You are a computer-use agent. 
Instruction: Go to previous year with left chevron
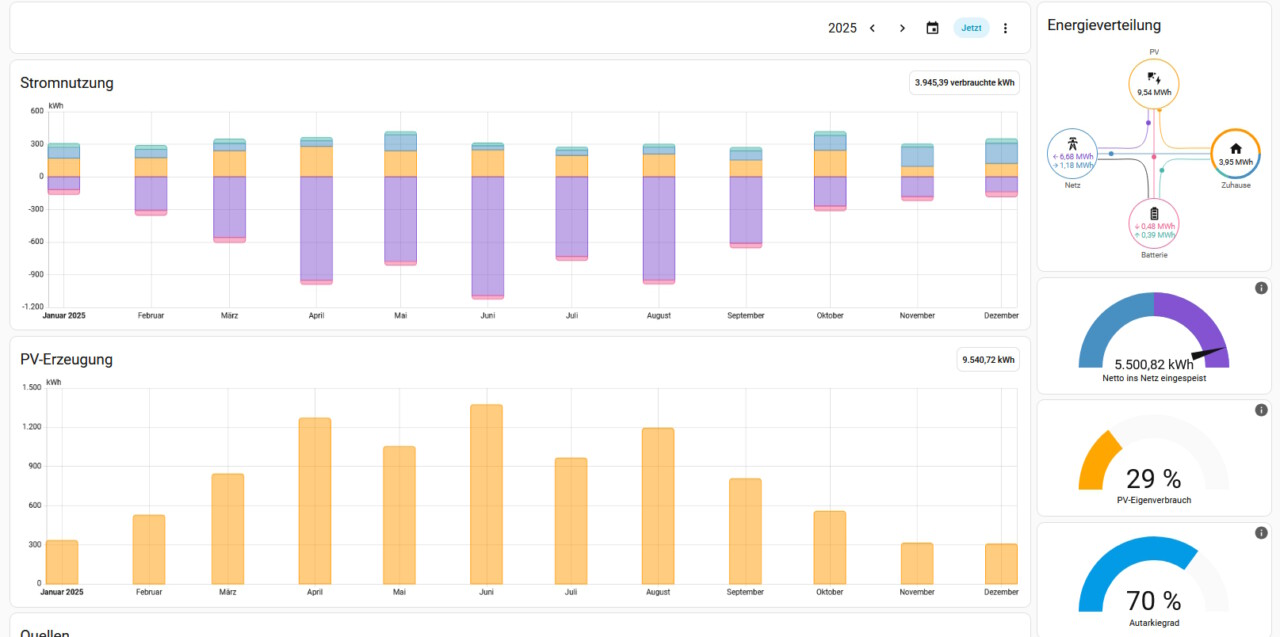click(x=872, y=28)
